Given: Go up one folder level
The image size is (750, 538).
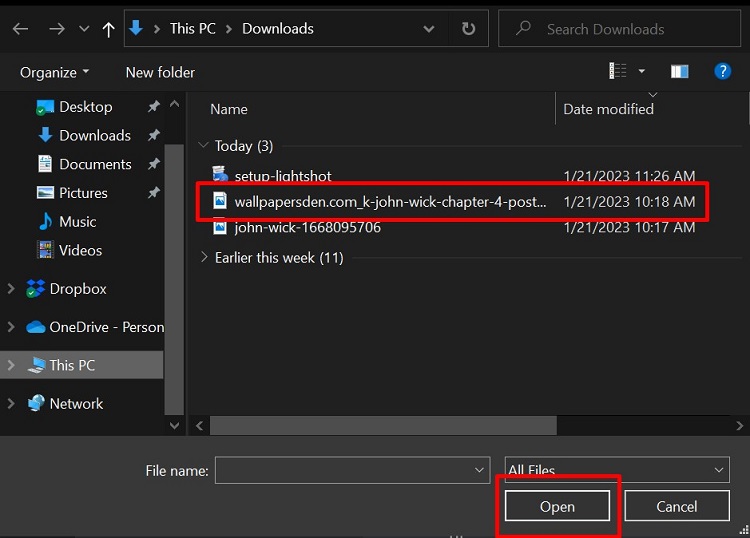Looking at the screenshot, I should [x=108, y=29].
